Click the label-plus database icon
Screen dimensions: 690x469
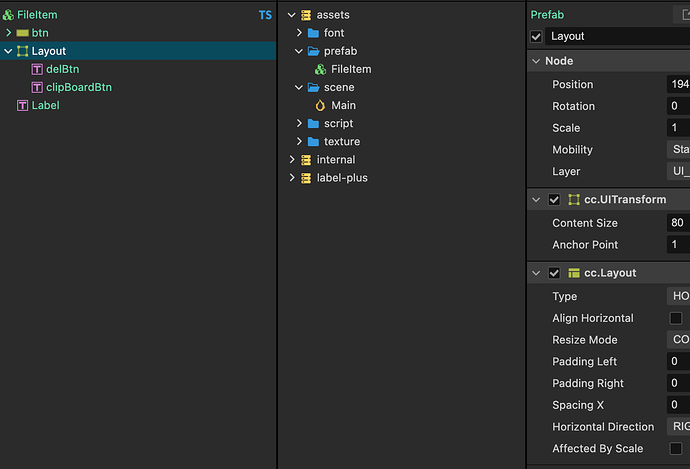(306, 178)
